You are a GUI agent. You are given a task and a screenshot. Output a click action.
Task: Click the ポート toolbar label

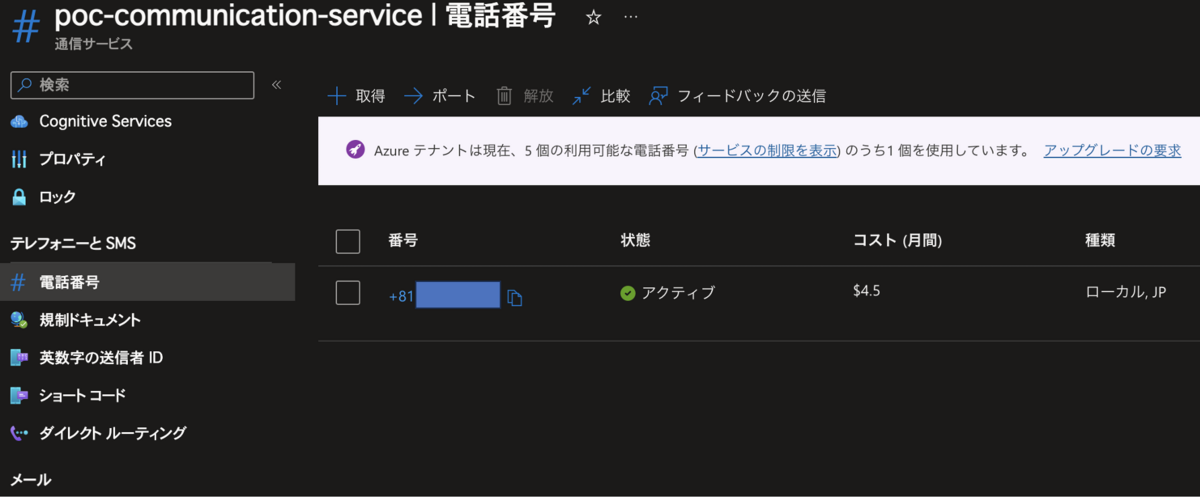(454, 96)
